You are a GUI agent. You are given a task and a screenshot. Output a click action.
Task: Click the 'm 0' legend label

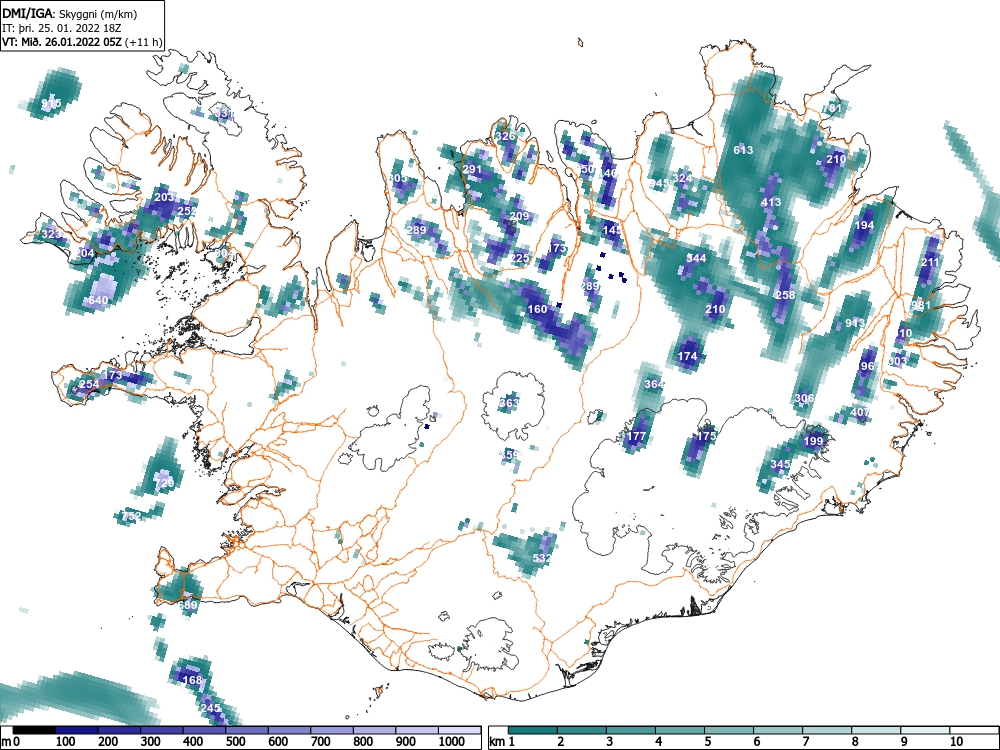click(11, 742)
